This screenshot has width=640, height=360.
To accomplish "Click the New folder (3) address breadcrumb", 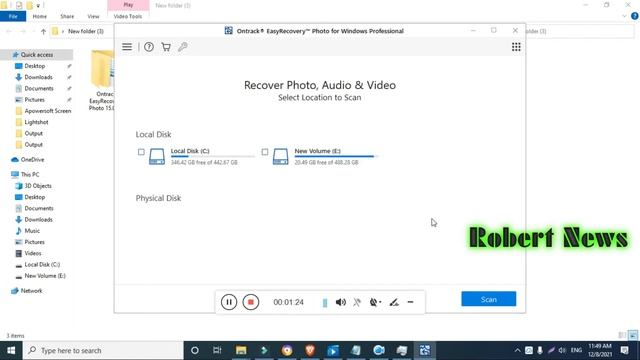I will pyautogui.click(x=86, y=31).
